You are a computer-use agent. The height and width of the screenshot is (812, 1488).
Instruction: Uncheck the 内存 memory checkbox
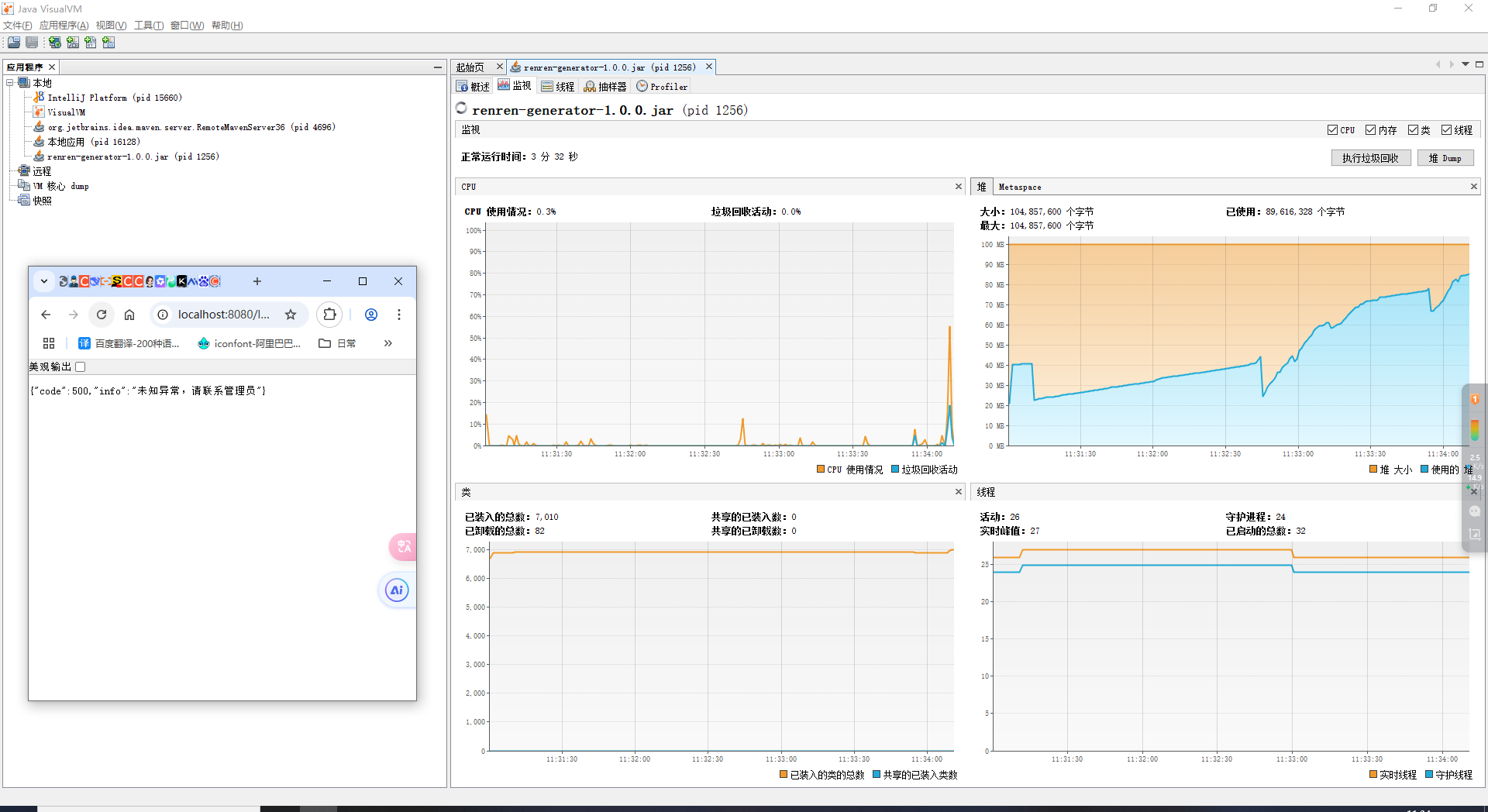[x=1370, y=130]
